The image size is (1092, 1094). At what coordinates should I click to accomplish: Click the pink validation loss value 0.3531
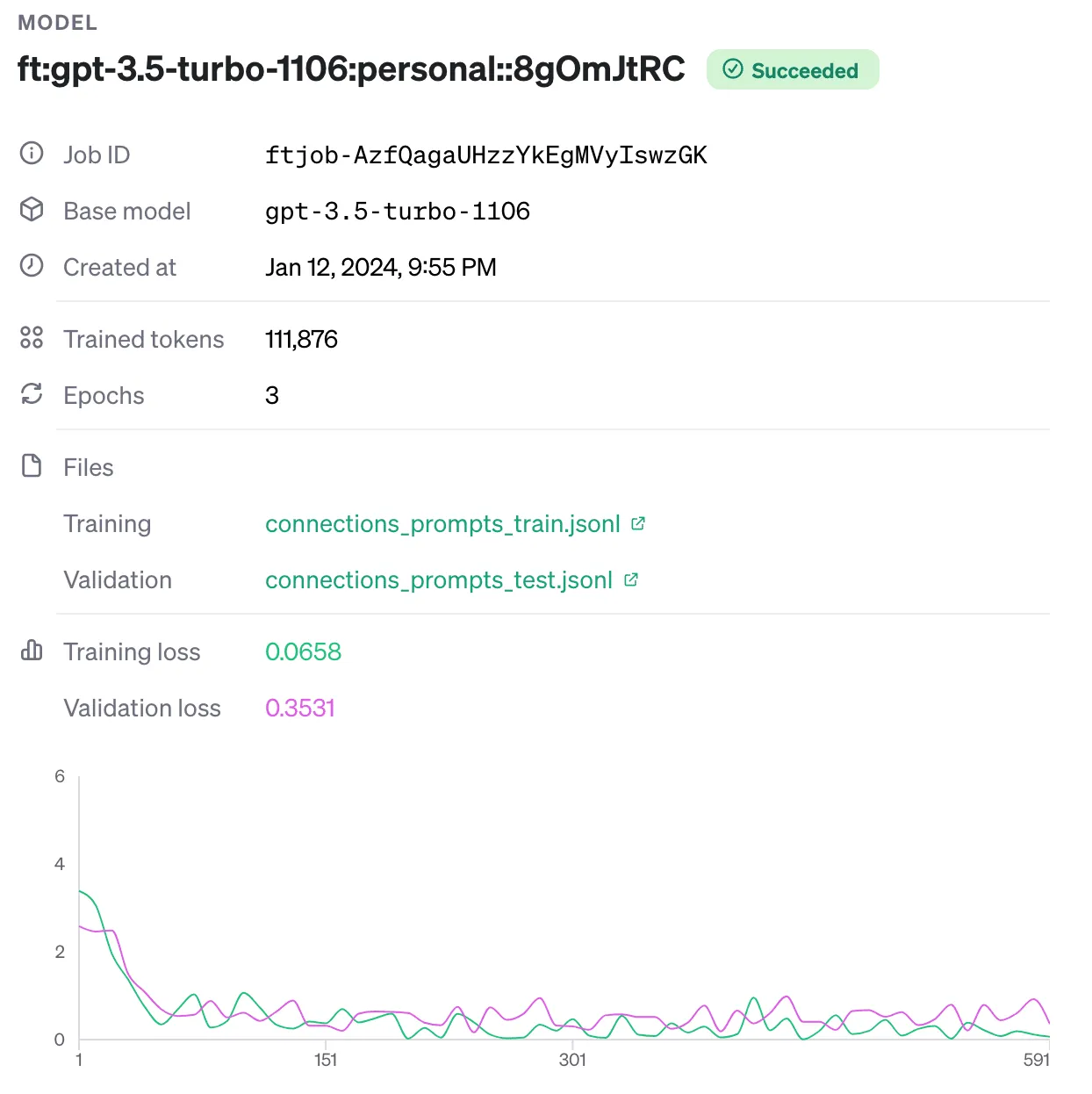(300, 708)
